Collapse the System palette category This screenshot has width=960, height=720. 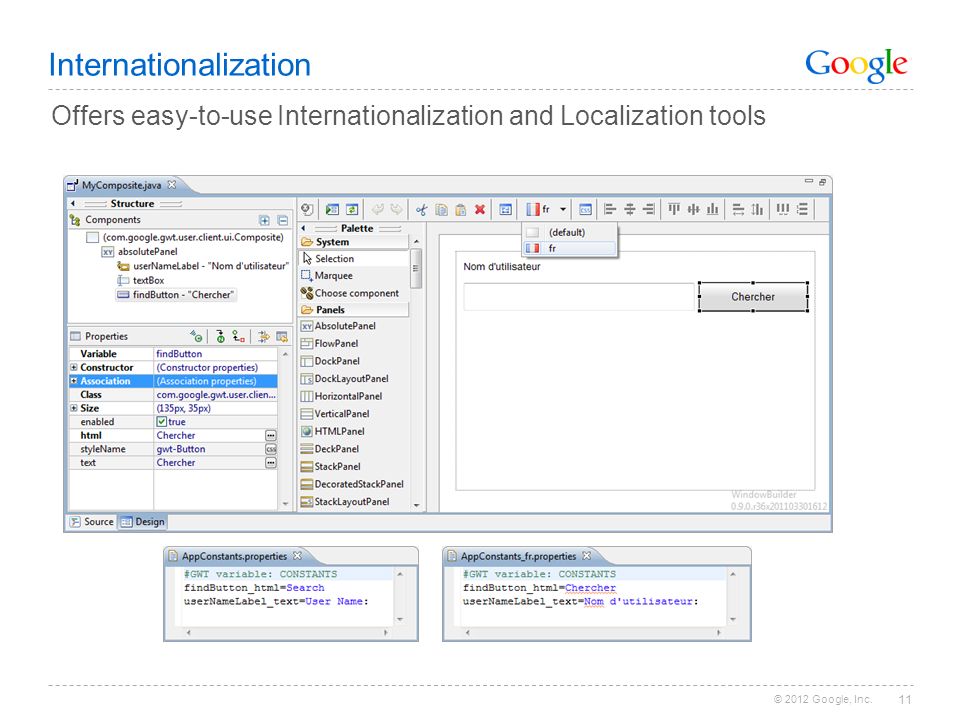click(353, 242)
